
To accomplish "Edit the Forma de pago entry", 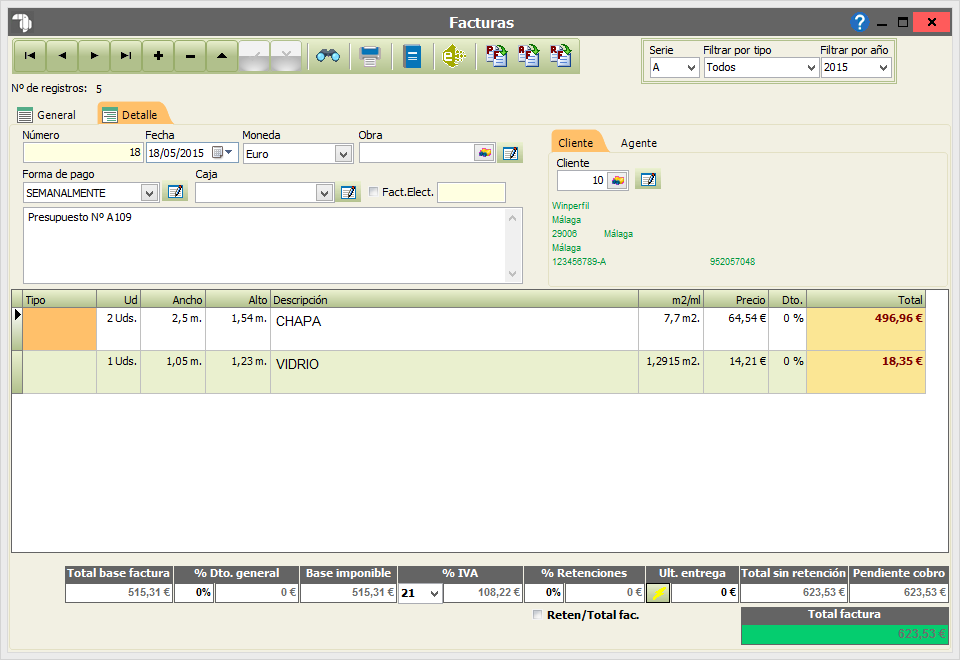I will click(x=175, y=192).
